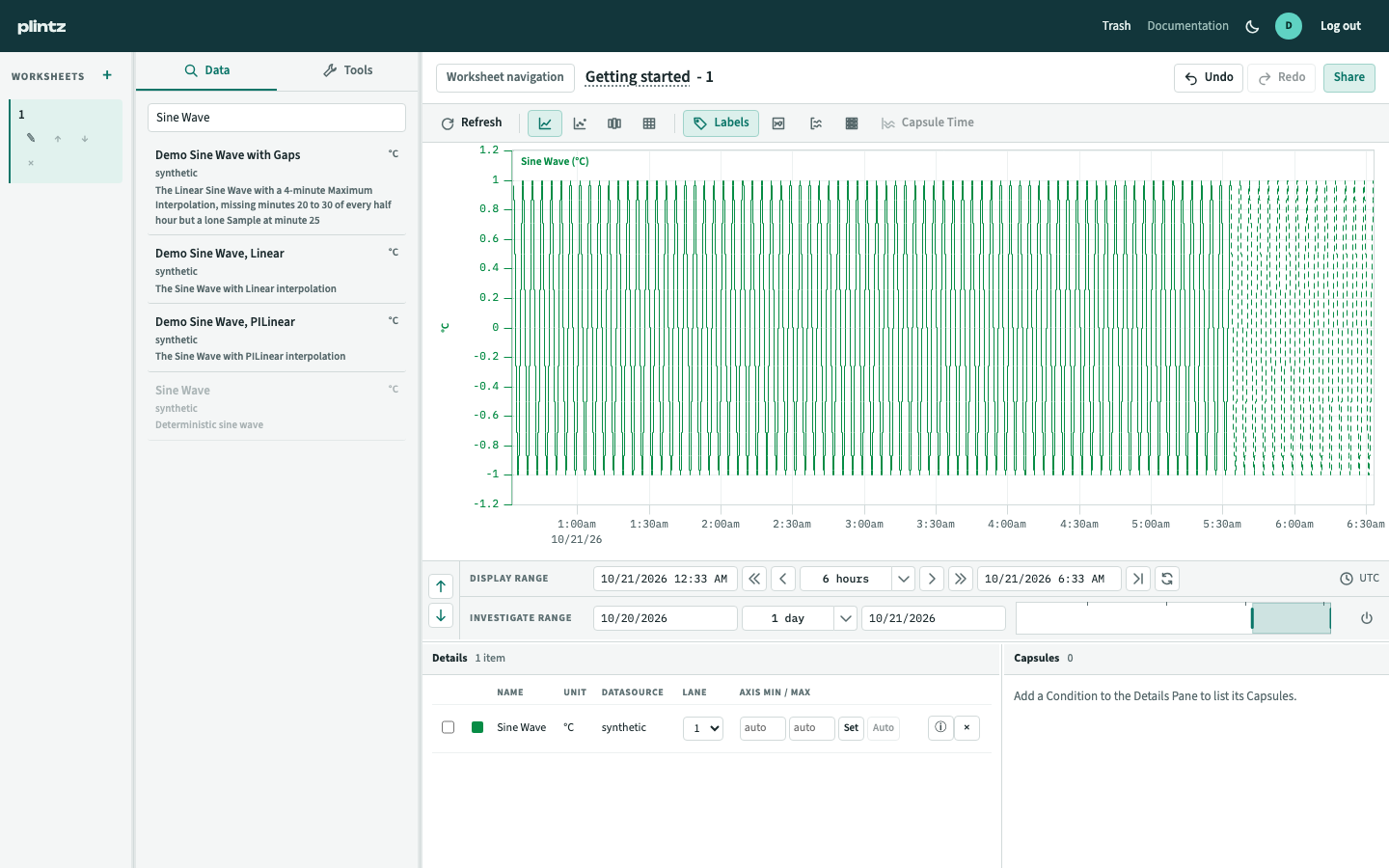Toggle auto-update of the display range
The height and width of the screenshot is (868, 1389).
[x=1167, y=579]
